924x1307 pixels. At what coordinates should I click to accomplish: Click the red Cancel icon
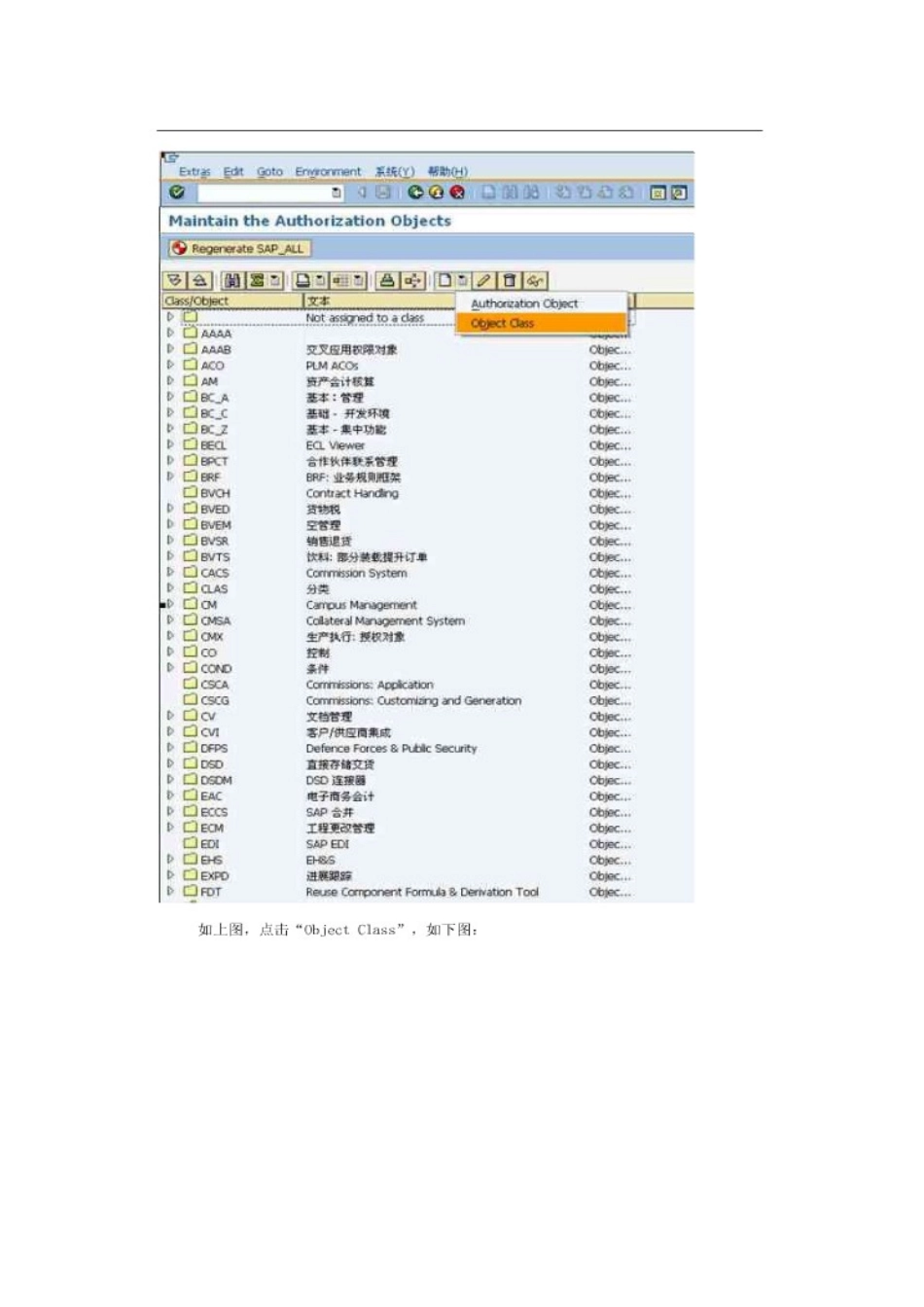pyautogui.click(x=456, y=193)
